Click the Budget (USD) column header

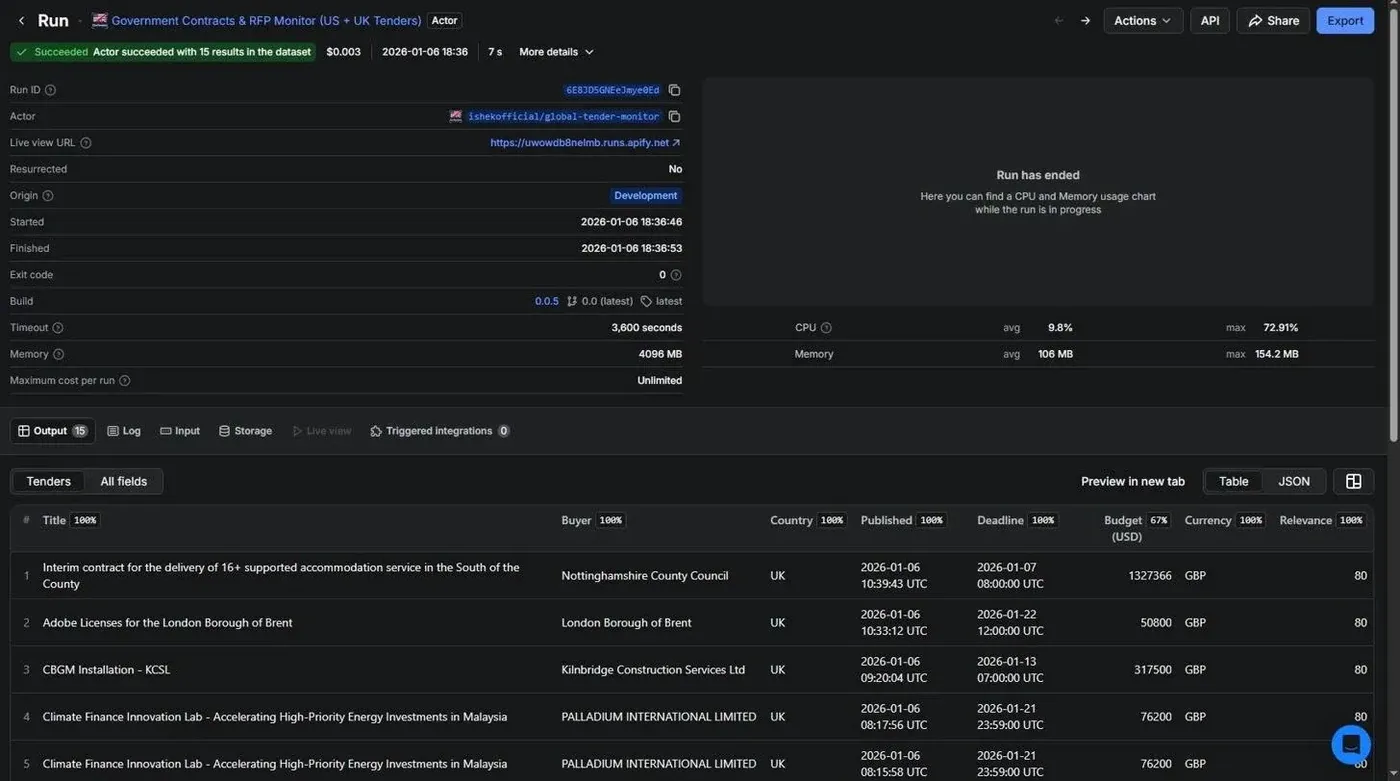[1125, 528]
